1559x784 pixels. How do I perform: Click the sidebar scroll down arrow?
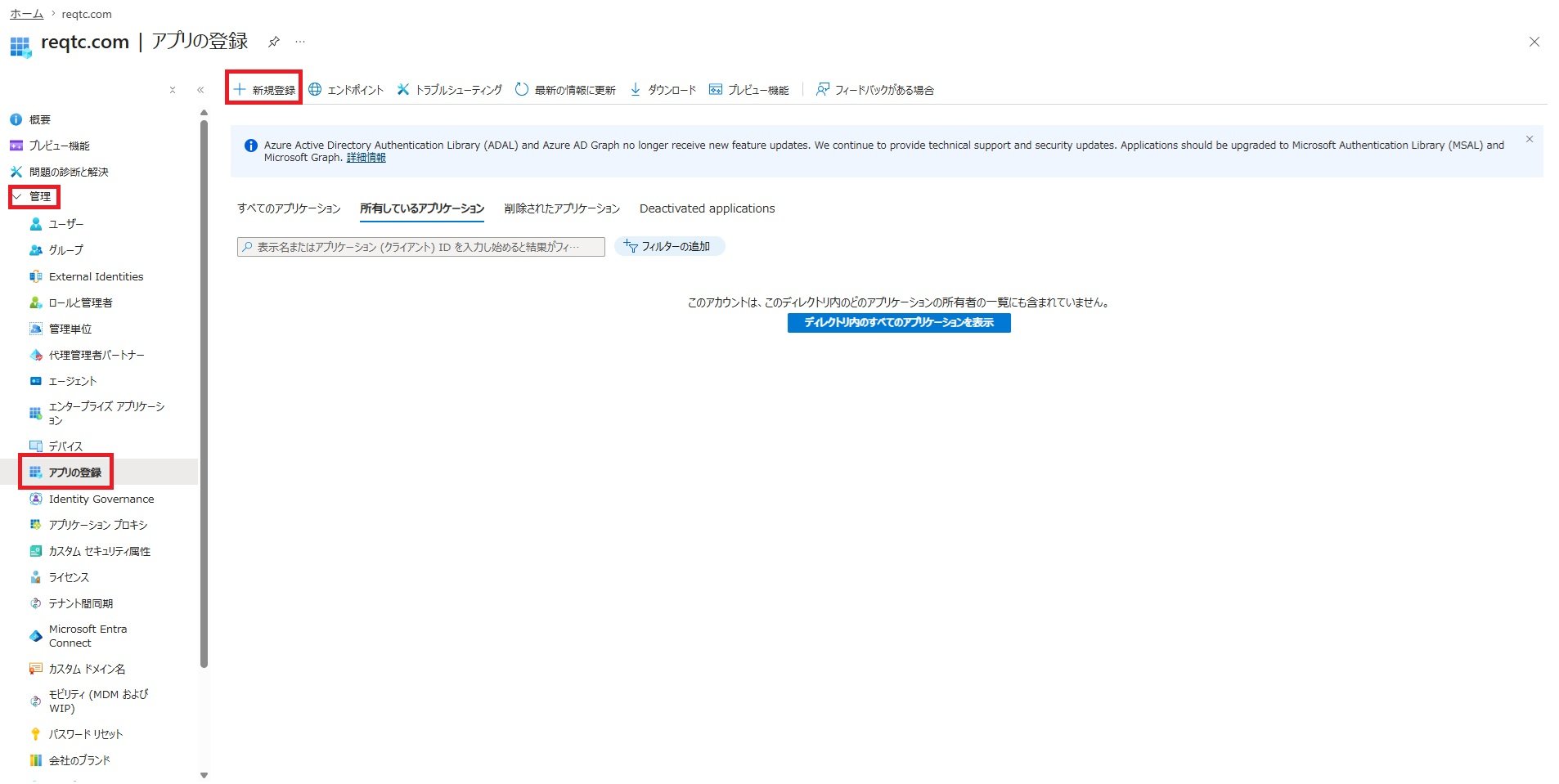point(204,775)
